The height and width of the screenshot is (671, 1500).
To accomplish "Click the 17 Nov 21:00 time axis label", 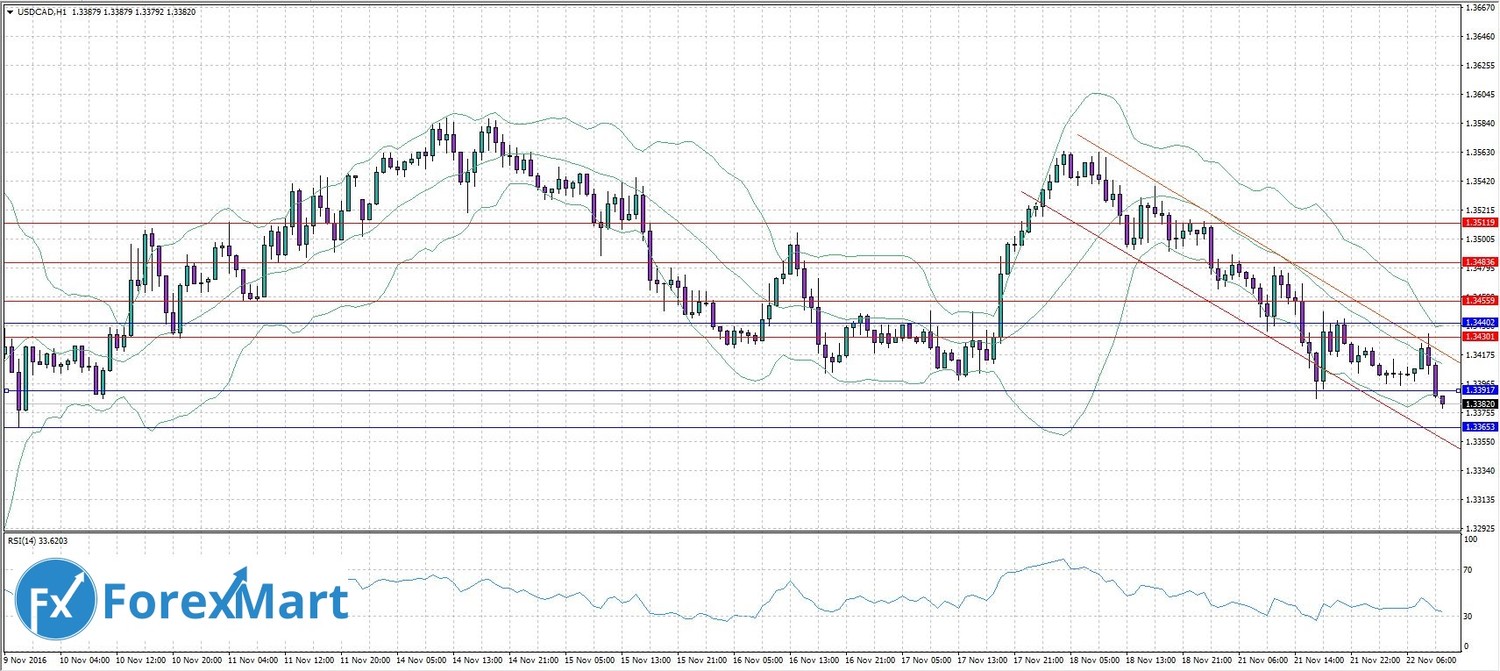I will tap(1042, 661).
